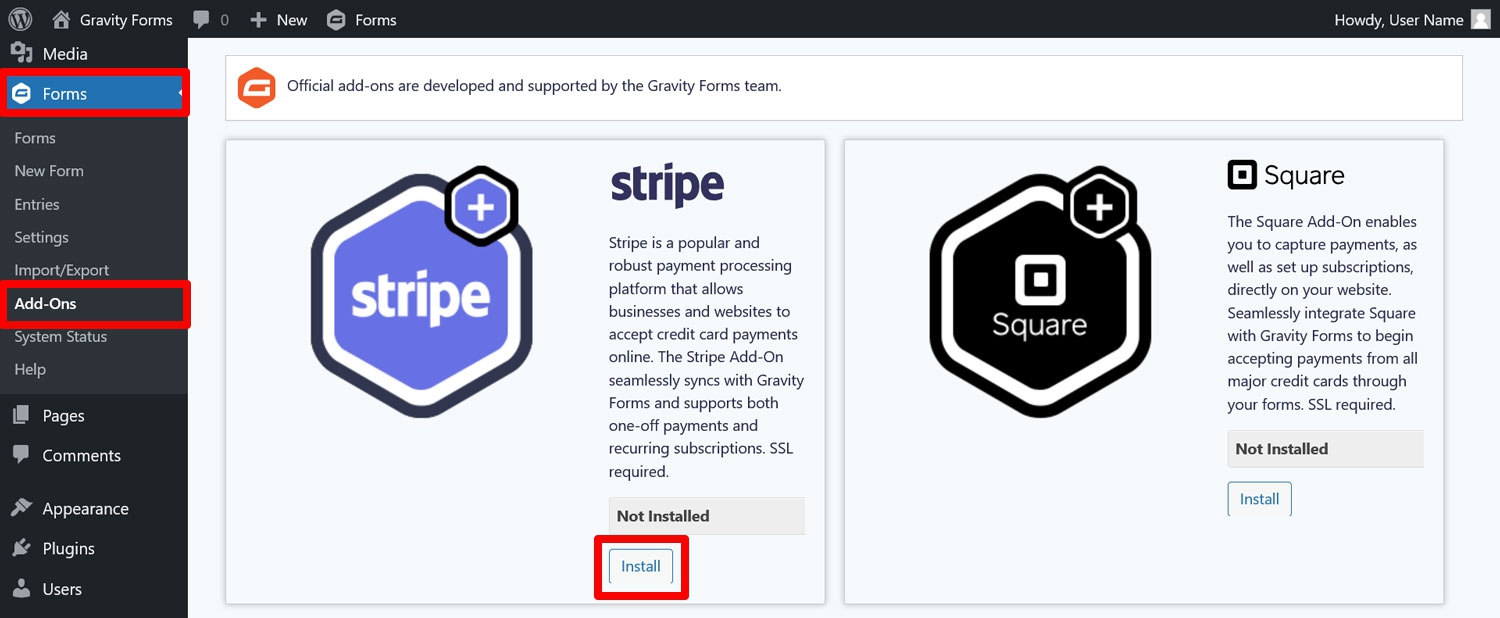1500x618 pixels.
Task: Click the large Stripe hexagon add-on image
Action: pos(421,292)
